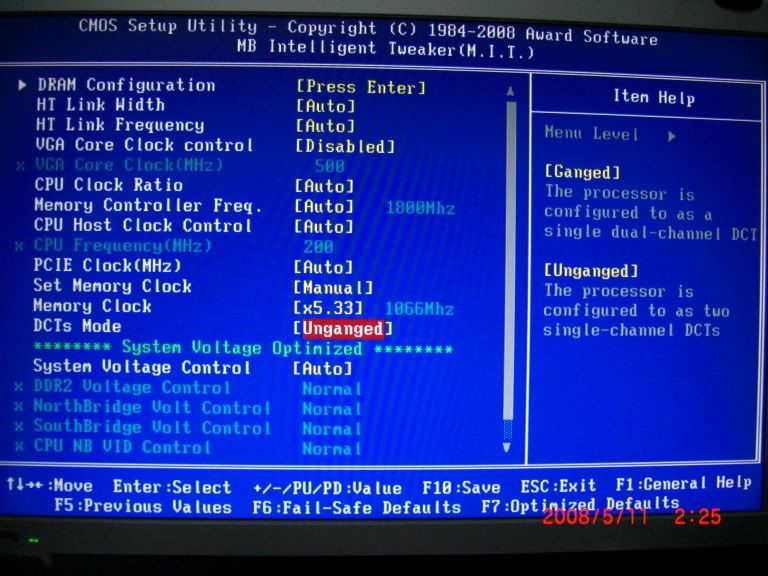Image resolution: width=768 pixels, height=576 pixels.
Task: Select Memory Controller Freq. label
Action: pyautogui.click(x=148, y=205)
